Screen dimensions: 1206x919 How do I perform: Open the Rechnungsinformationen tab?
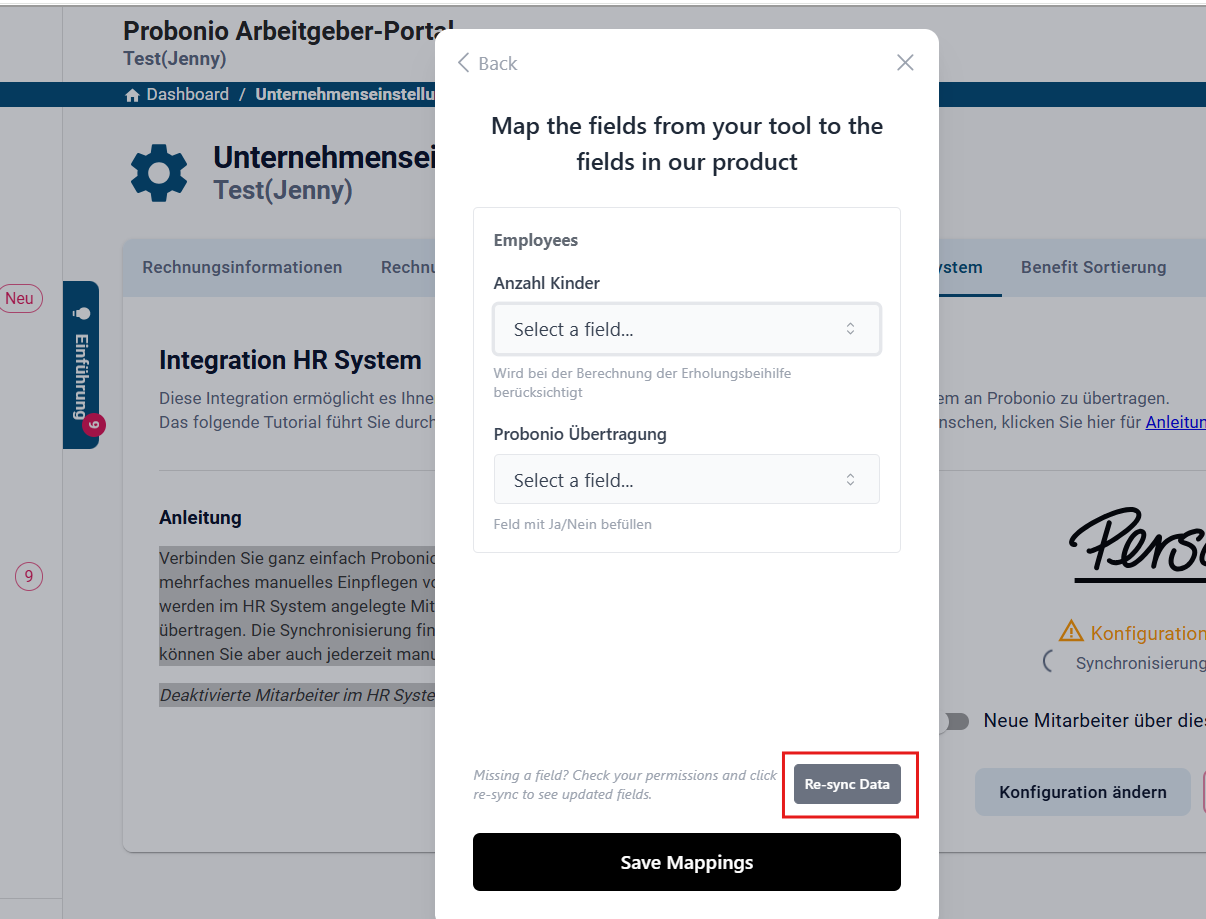(242, 267)
